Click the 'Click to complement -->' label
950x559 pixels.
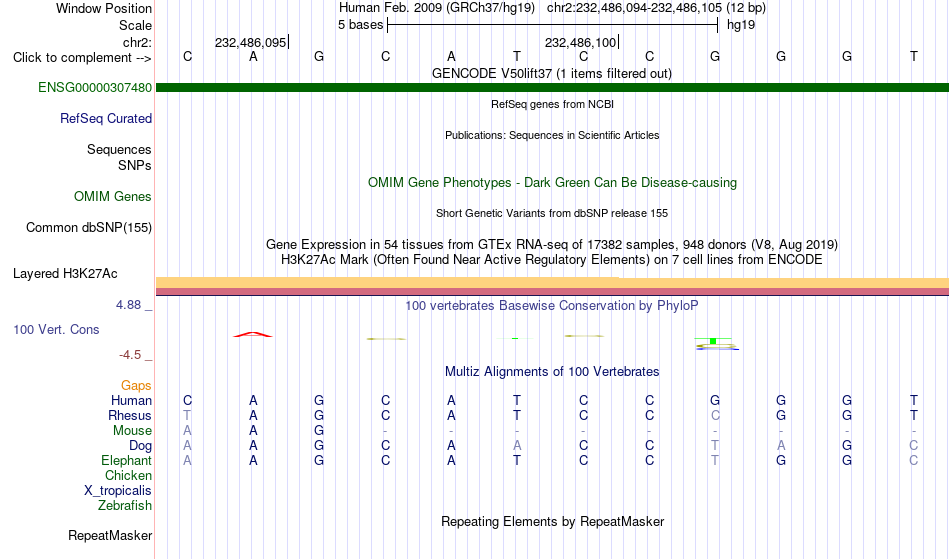click(82, 58)
